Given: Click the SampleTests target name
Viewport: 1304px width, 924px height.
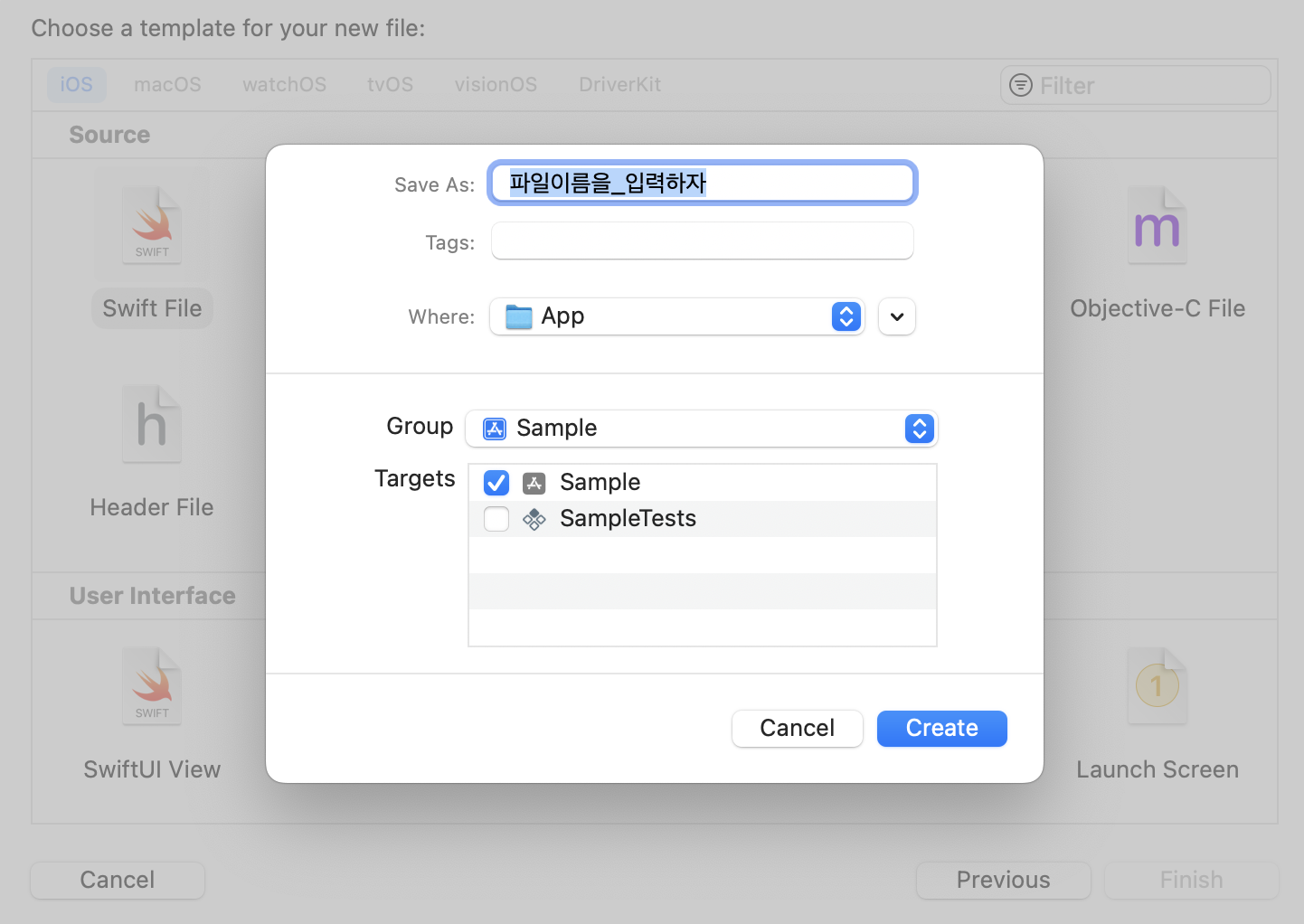Looking at the screenshot, I should pos(628,519).
